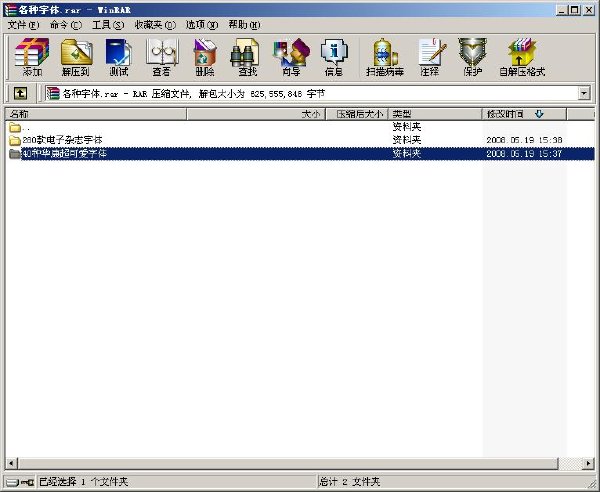Sort by 修改时间 column header
Viewport: 600px width, 492px height.
pos(524,114)
